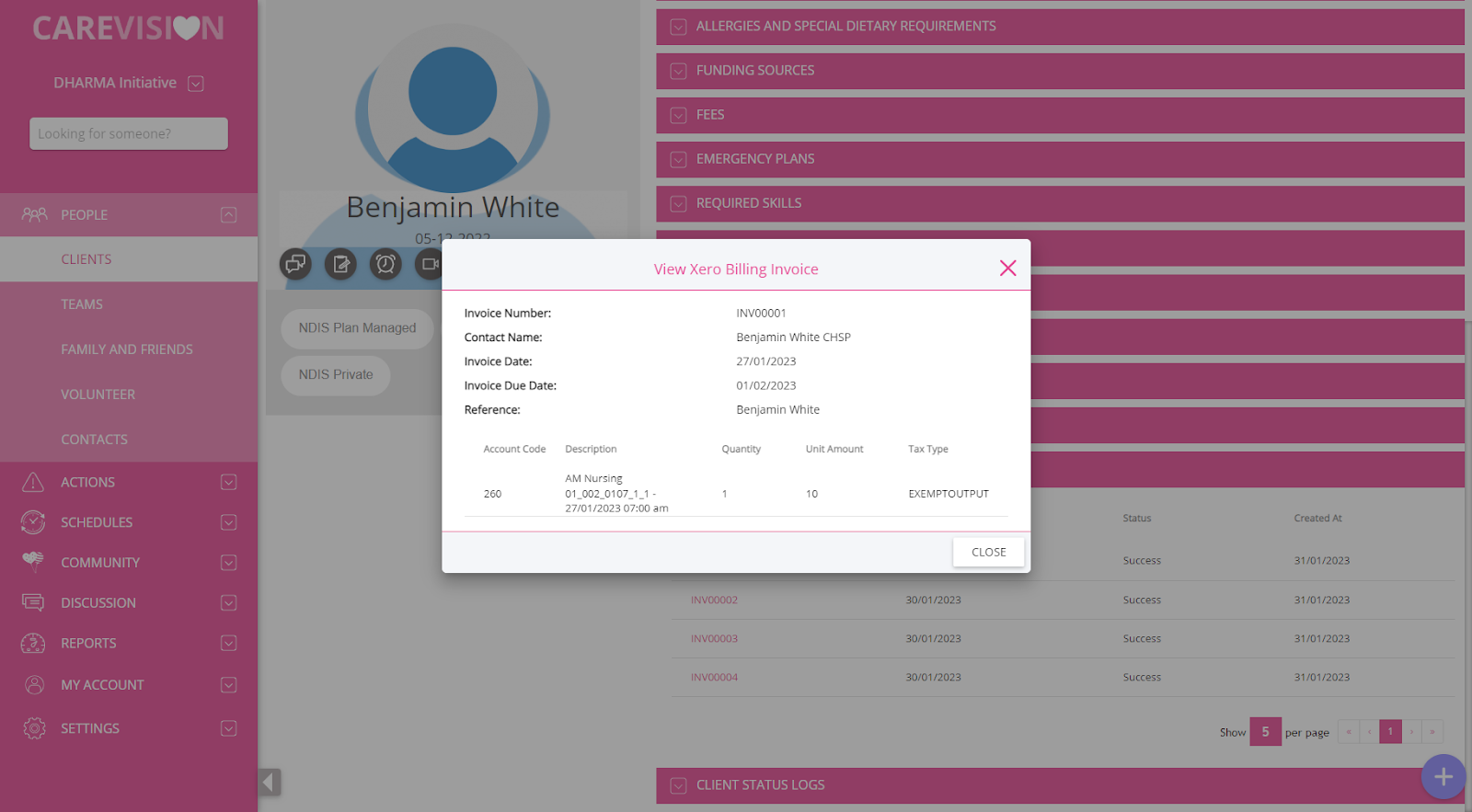Screen dimensions: 1472x812
Task: Expand the Funding Sources section
Action: 1060,71
